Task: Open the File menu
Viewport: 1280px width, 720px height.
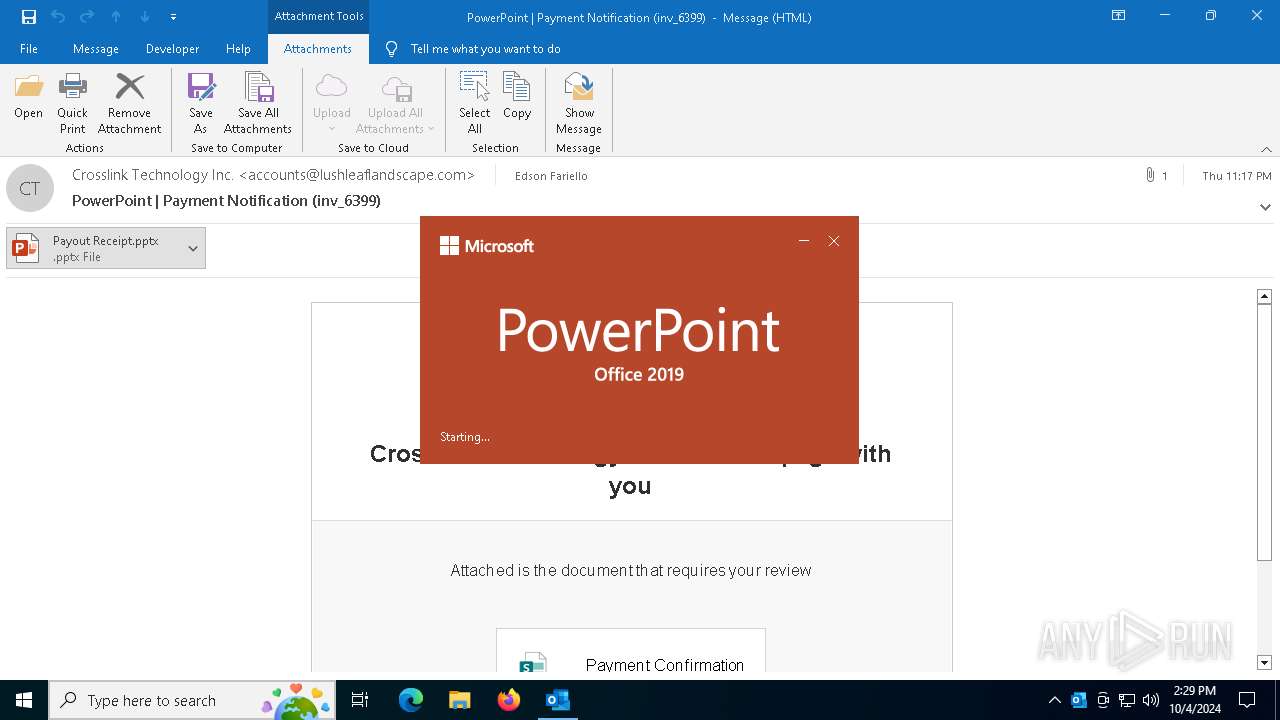Action: coord(29,49)
